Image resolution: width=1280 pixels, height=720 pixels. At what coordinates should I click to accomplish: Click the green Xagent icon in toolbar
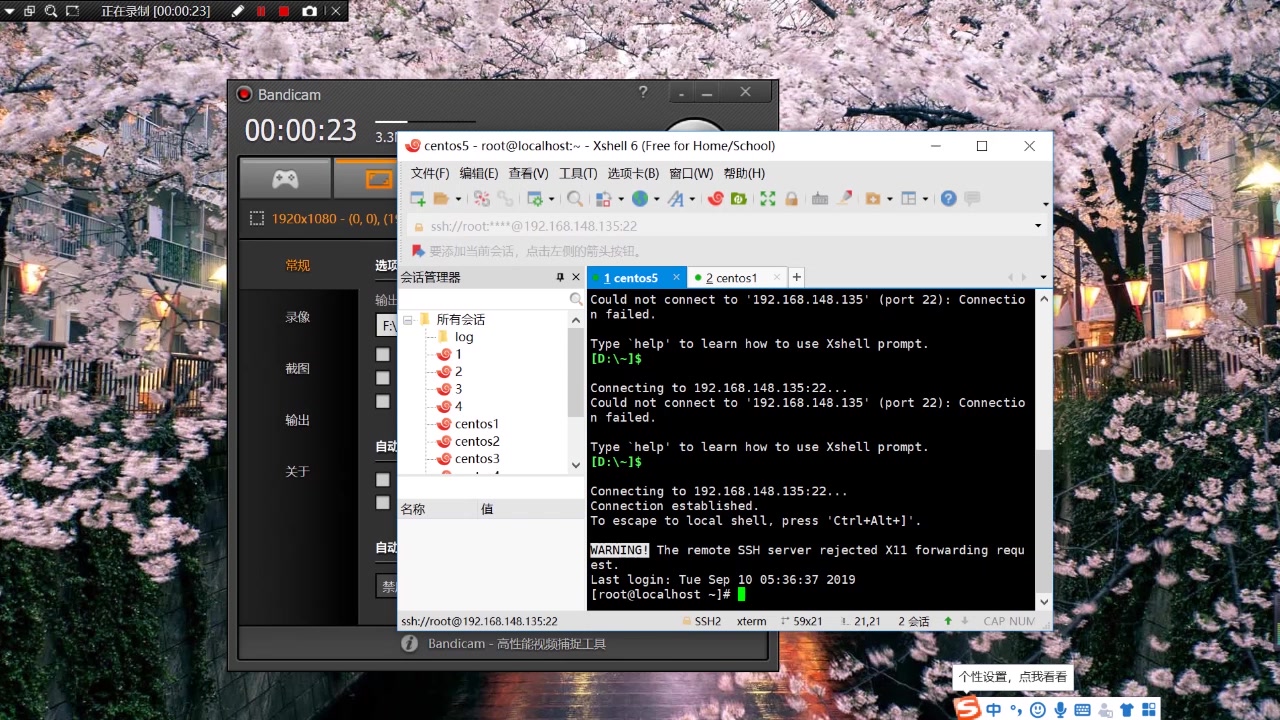pyautogui.click(x=738, y=198)
